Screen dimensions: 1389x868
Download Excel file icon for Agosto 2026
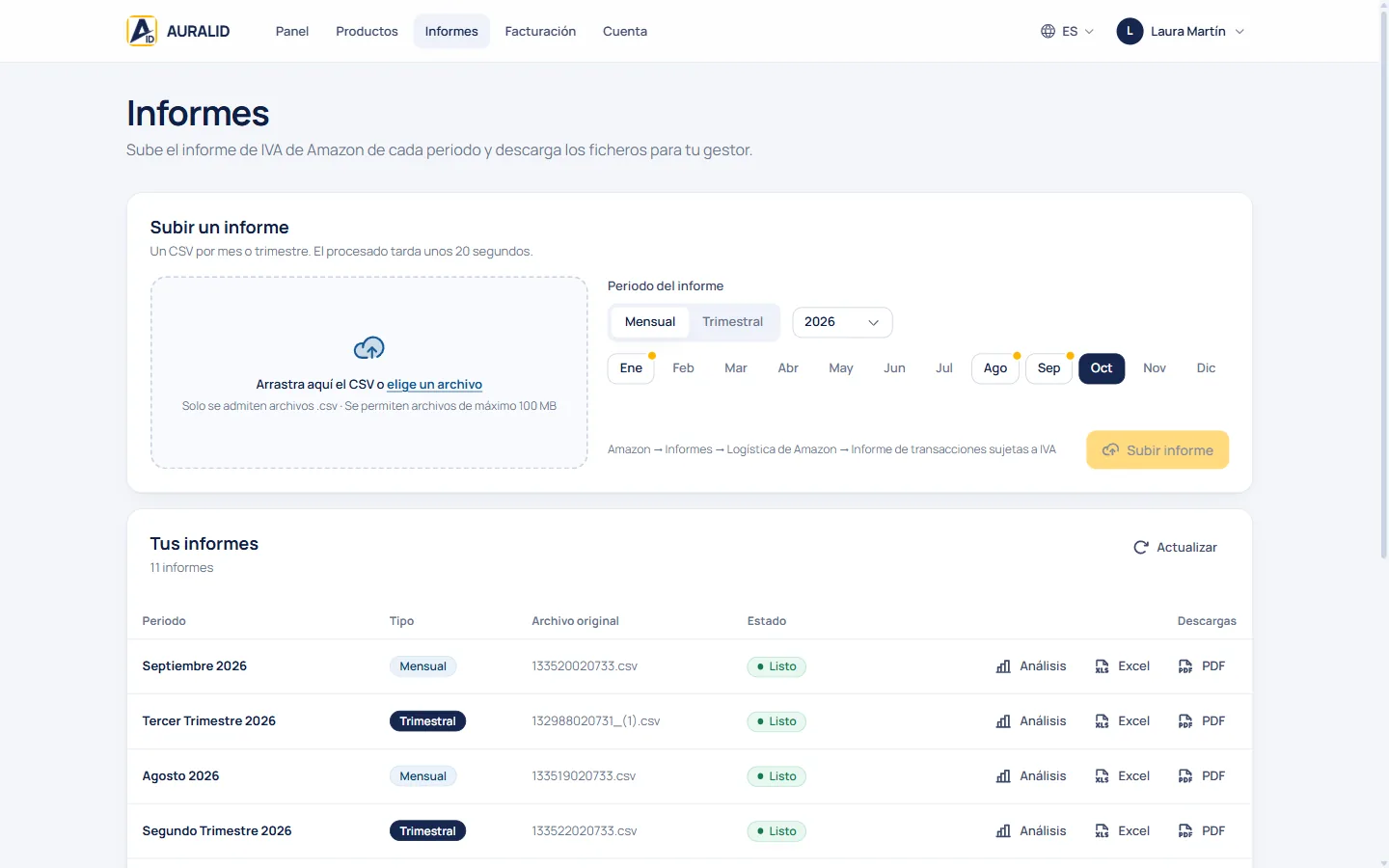click(1102, 776)
